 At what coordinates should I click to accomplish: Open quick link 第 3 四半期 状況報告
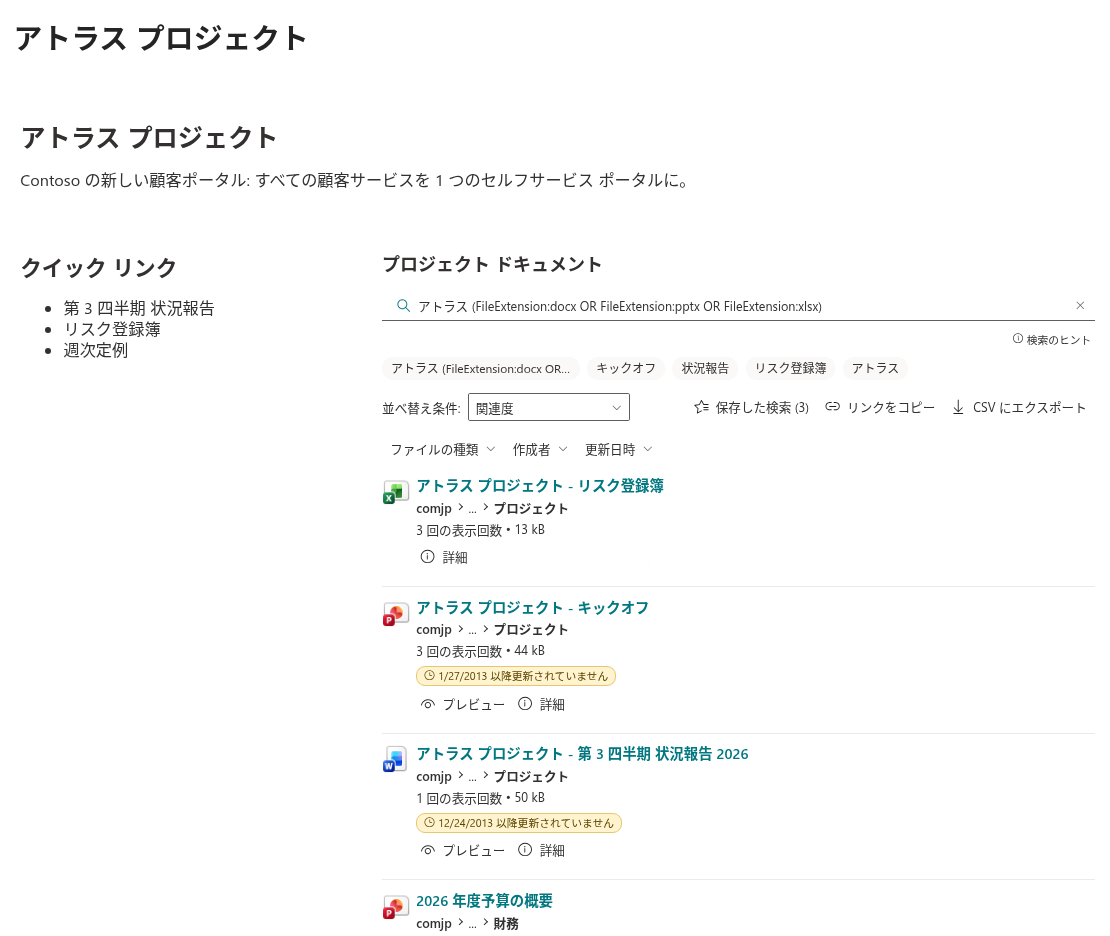tap(139, 308)
